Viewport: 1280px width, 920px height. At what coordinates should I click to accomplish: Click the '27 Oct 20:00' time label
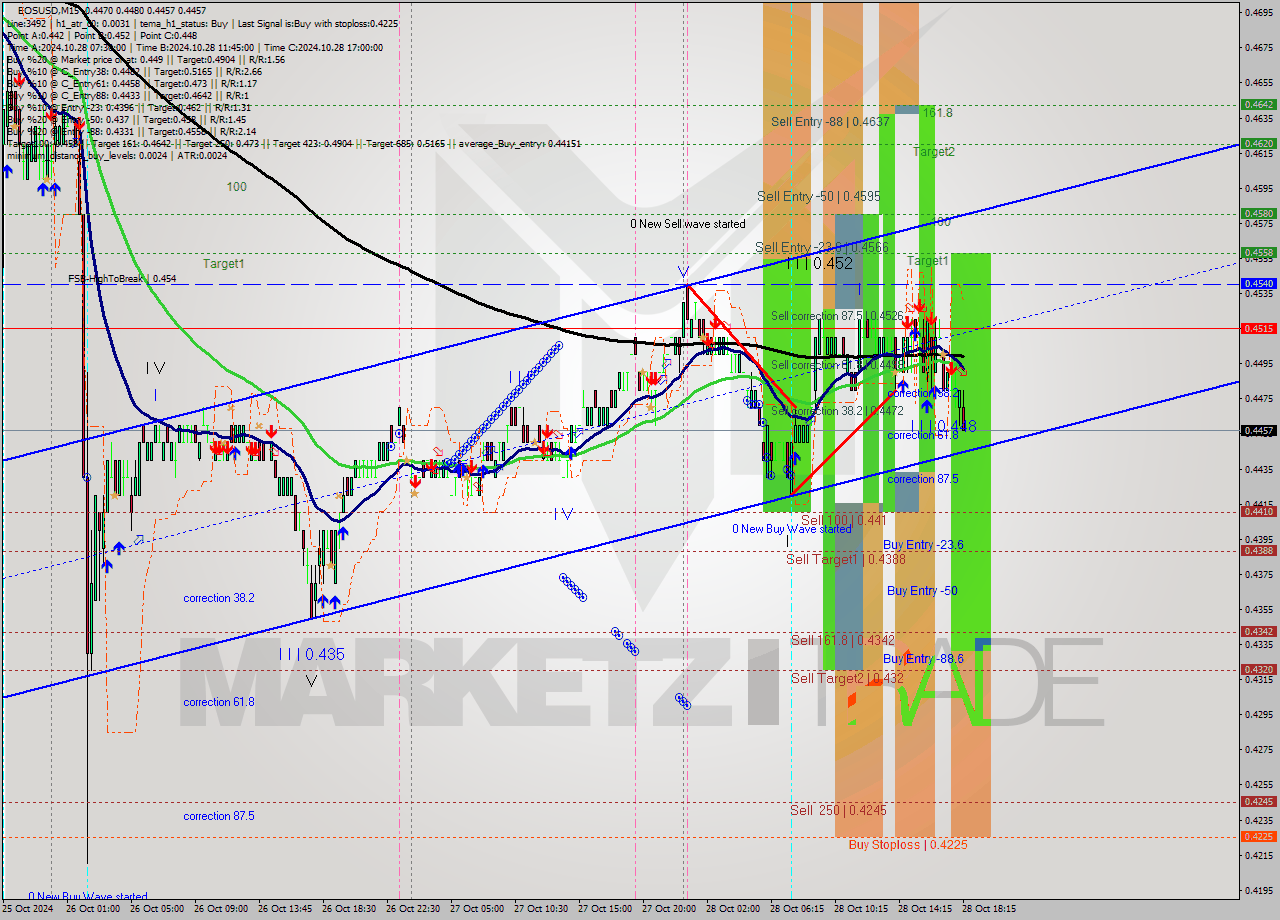(x=669, y=909)
